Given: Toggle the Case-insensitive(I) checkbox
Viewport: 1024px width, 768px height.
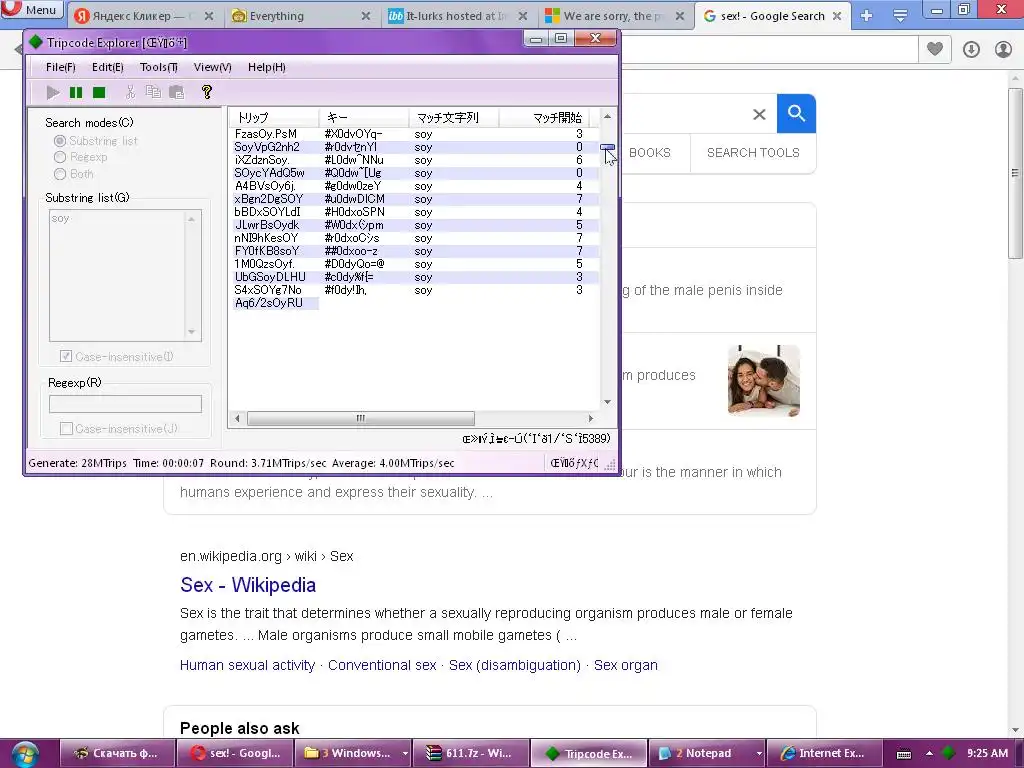Looking at the screenshot, I should [x=66, y=356].
